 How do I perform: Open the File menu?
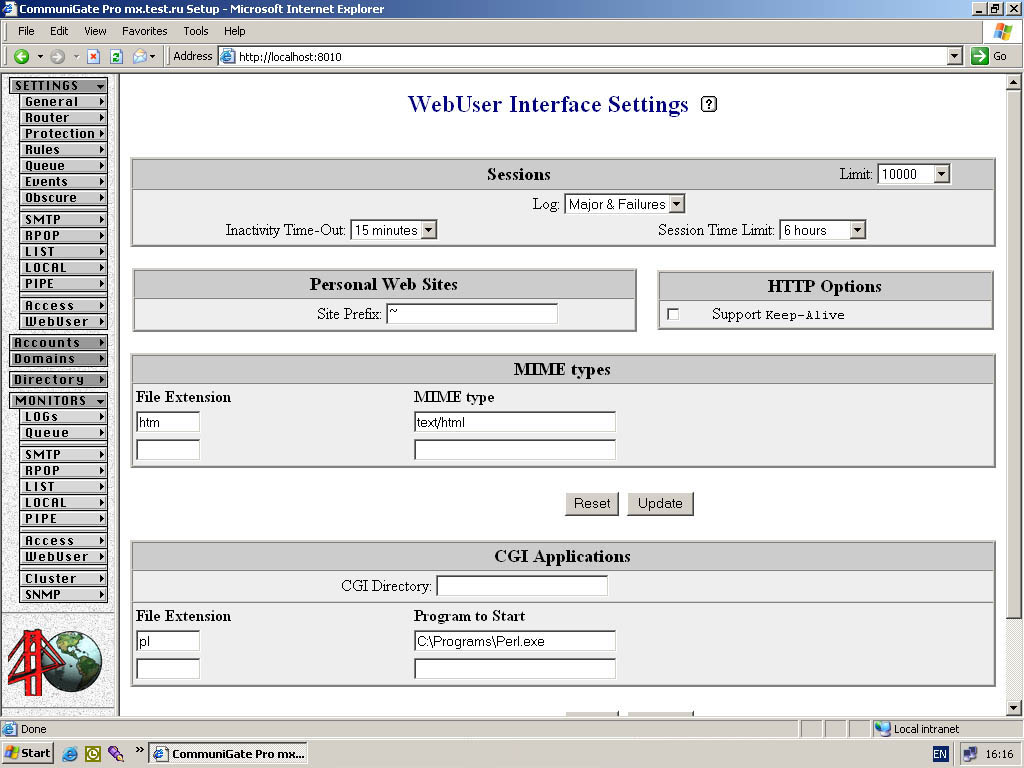(26, 31)
